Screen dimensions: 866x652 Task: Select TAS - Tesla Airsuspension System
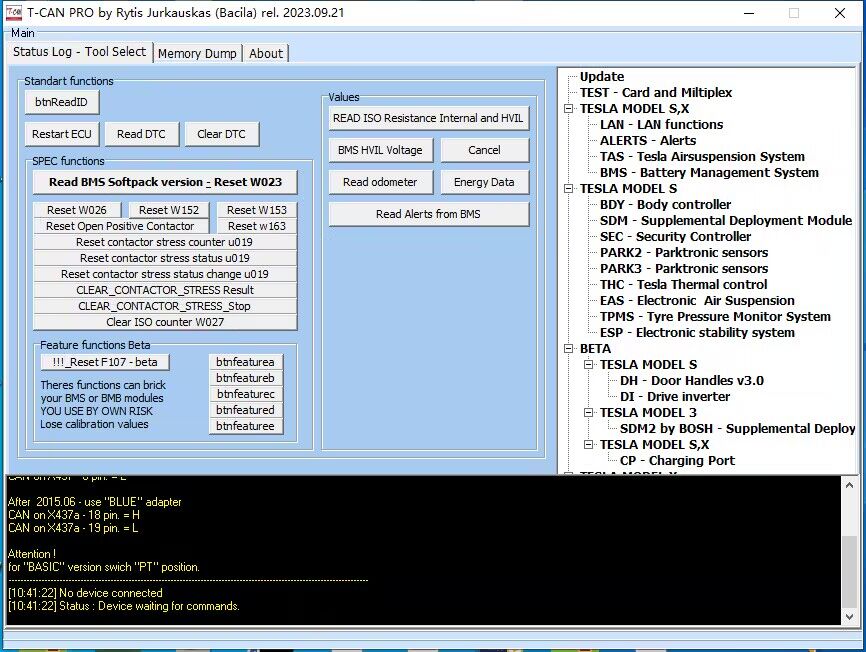(x=703, y=157)
